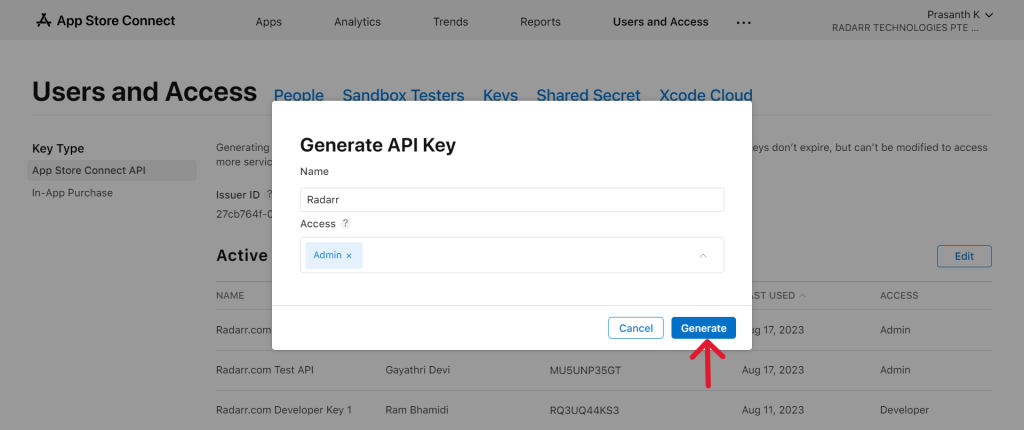Click the RADARR TECHNOLOGIES PTE team name
1024x430 pixels.
coord(904,29)
